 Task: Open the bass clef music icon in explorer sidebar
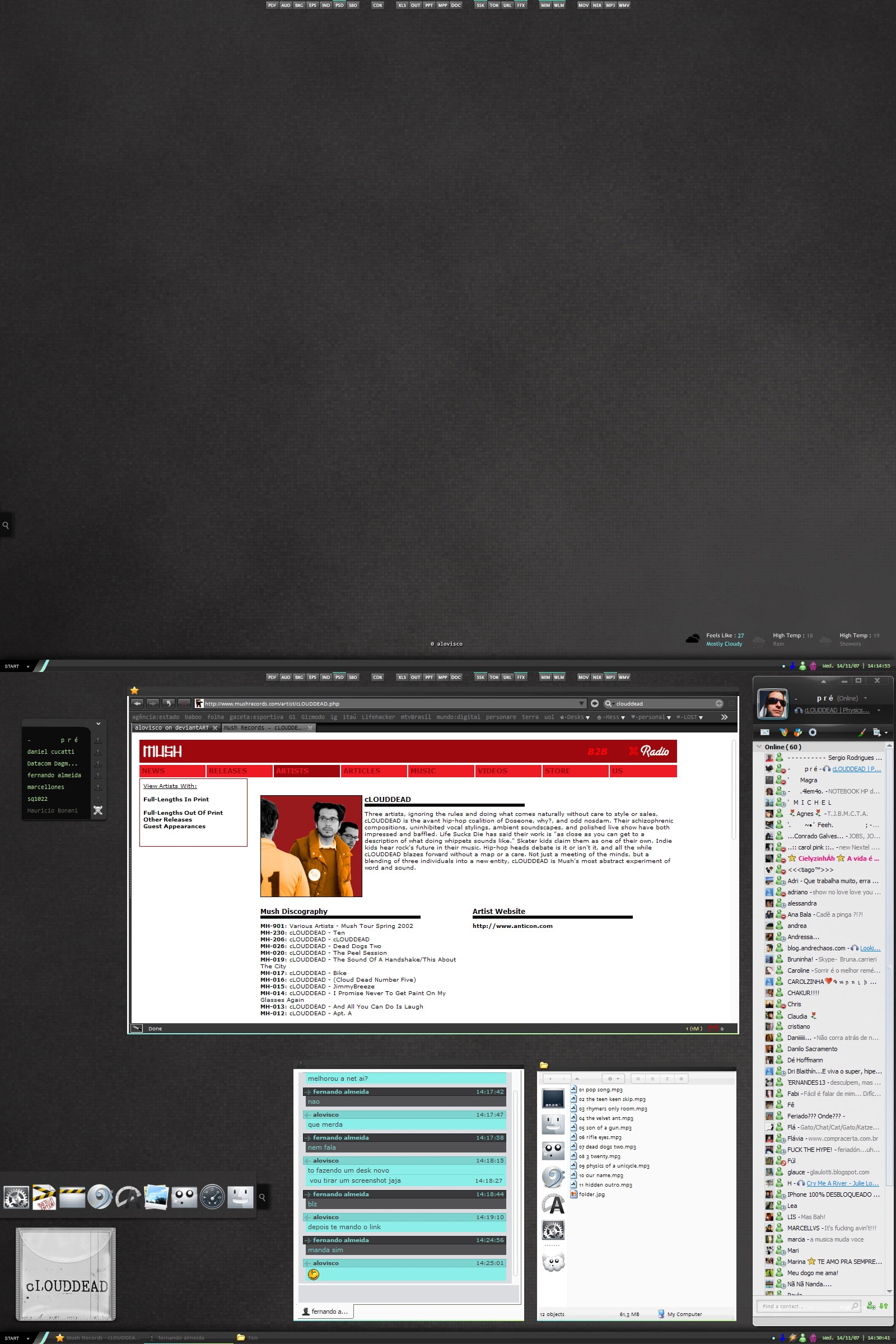pos(553,1177)
